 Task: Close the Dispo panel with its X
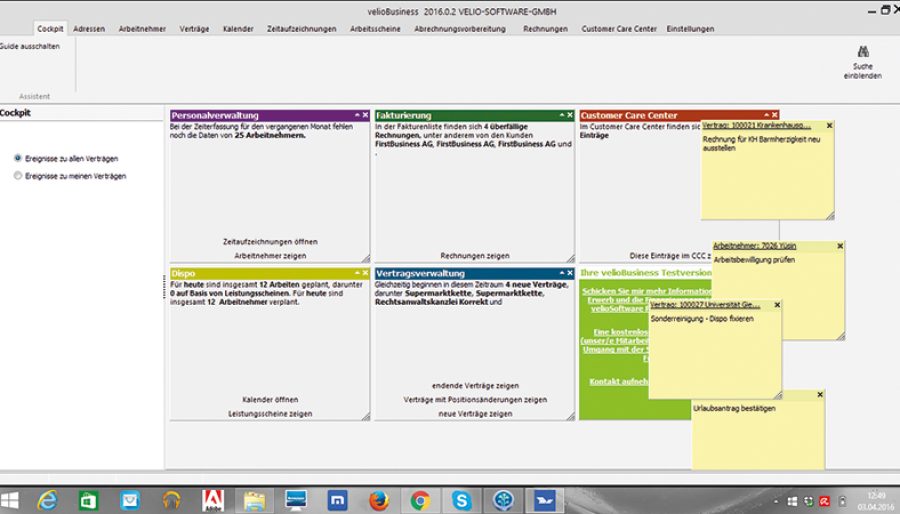(x=365, y=273)
